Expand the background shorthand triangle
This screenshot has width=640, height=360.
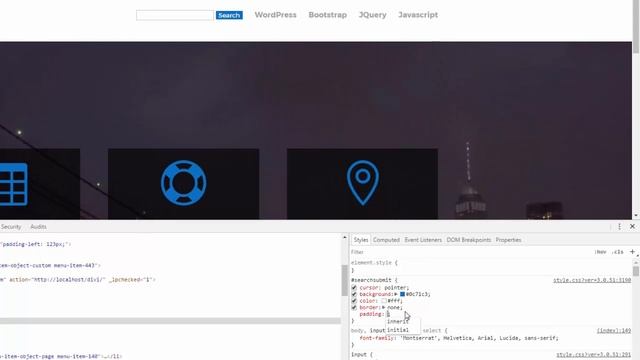tap(396, 294)
